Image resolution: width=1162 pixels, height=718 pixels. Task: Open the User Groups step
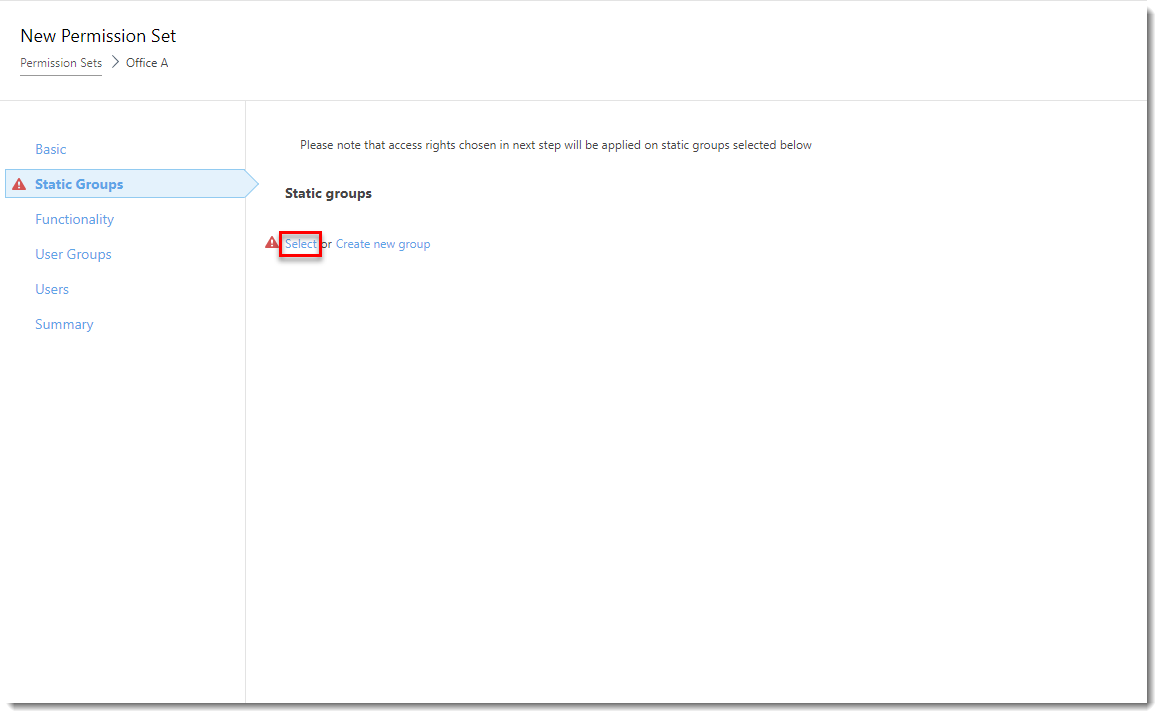(73, 254)
